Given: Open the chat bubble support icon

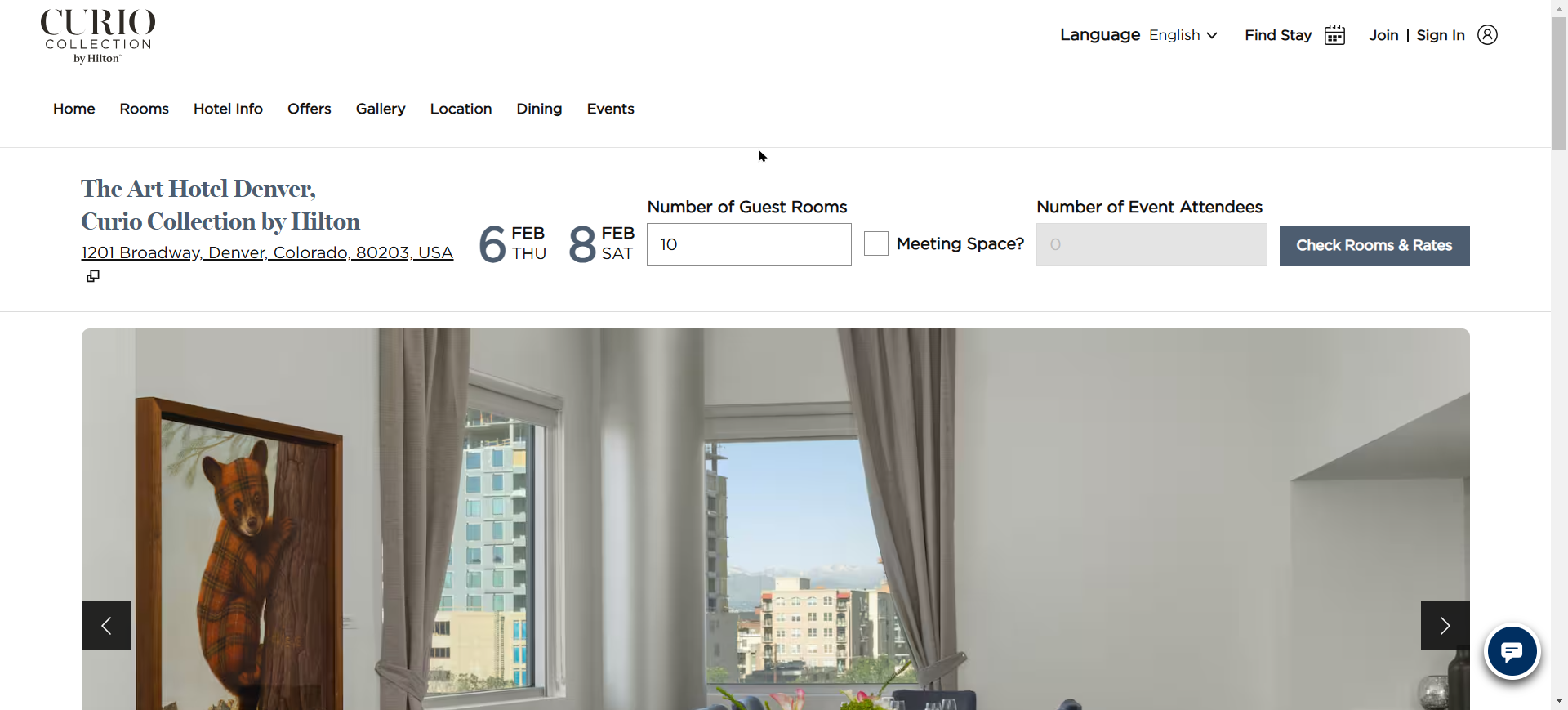Looking at the screenshot, I should pyautogui.click(x=1512, y=652).
